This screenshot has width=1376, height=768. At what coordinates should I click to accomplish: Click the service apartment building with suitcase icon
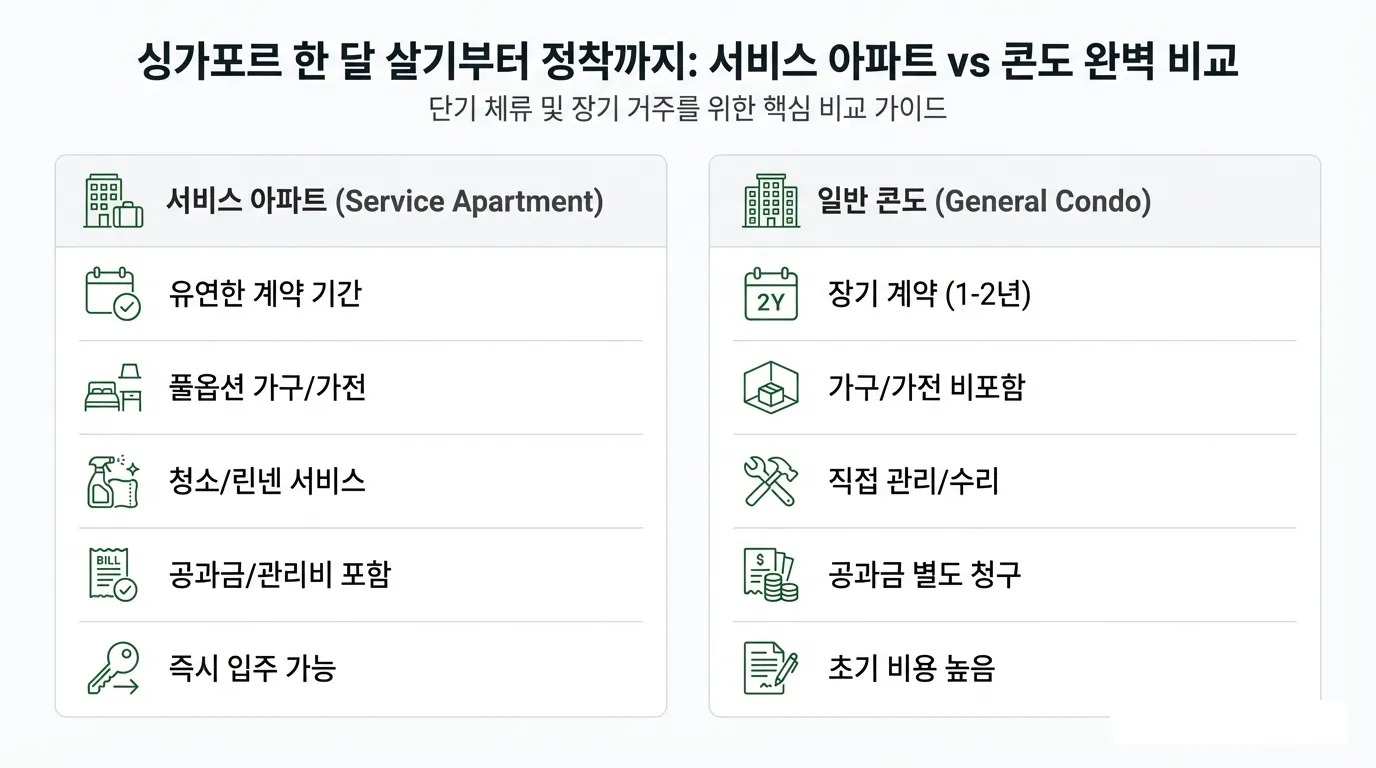pos(113,201)
